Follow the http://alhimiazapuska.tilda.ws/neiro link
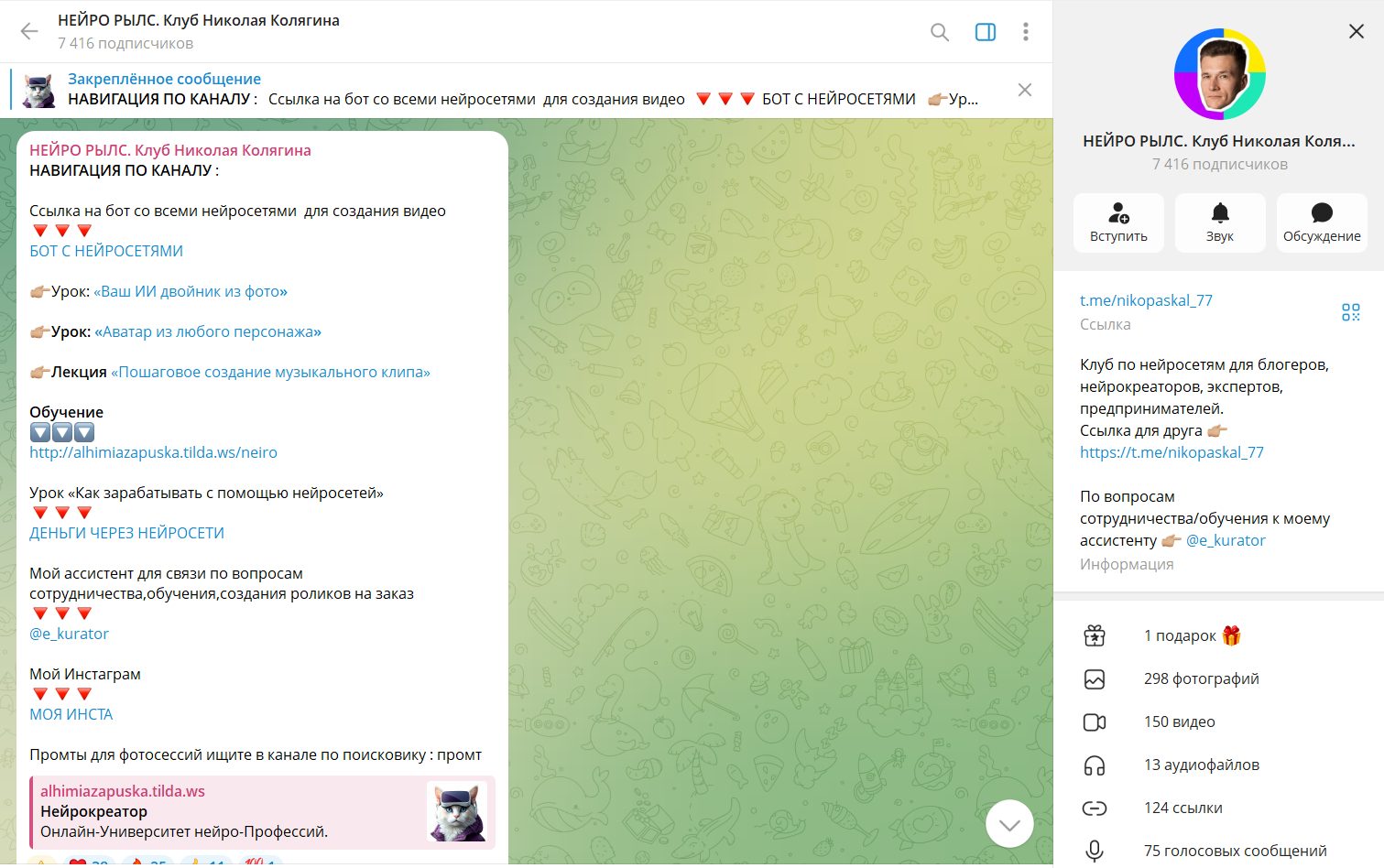 [x=153, y=452]
